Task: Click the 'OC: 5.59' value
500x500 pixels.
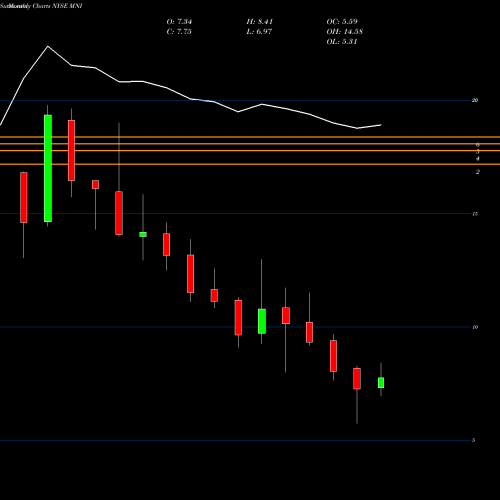Action: pyautogui.click(x=342, y=22)
